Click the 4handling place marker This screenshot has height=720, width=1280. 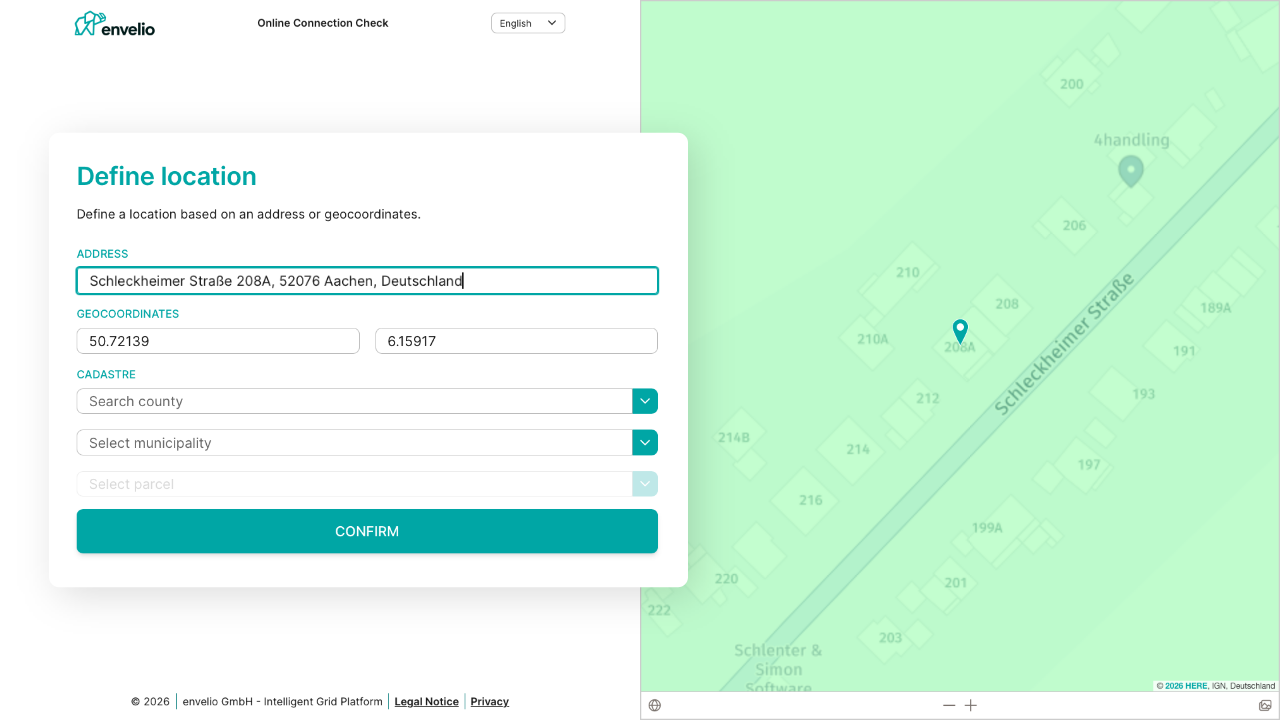(1130, 171)
